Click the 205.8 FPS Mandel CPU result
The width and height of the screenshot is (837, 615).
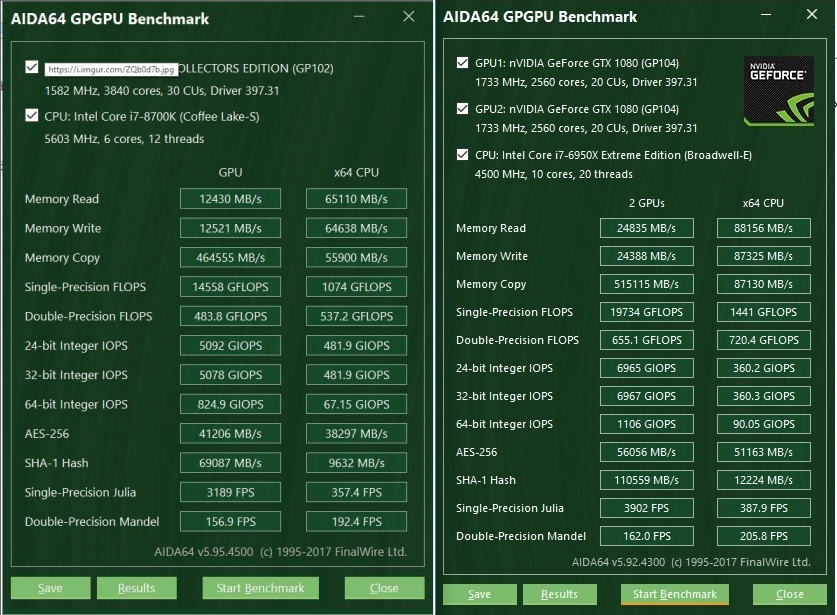[x=763, y=536]
